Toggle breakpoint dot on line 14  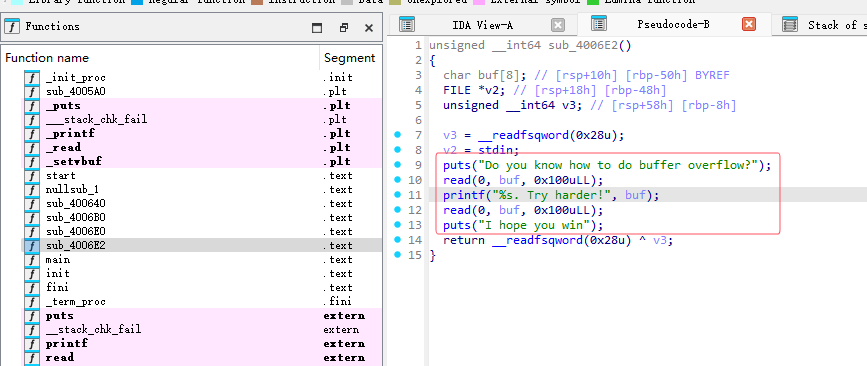pos(397,240)
